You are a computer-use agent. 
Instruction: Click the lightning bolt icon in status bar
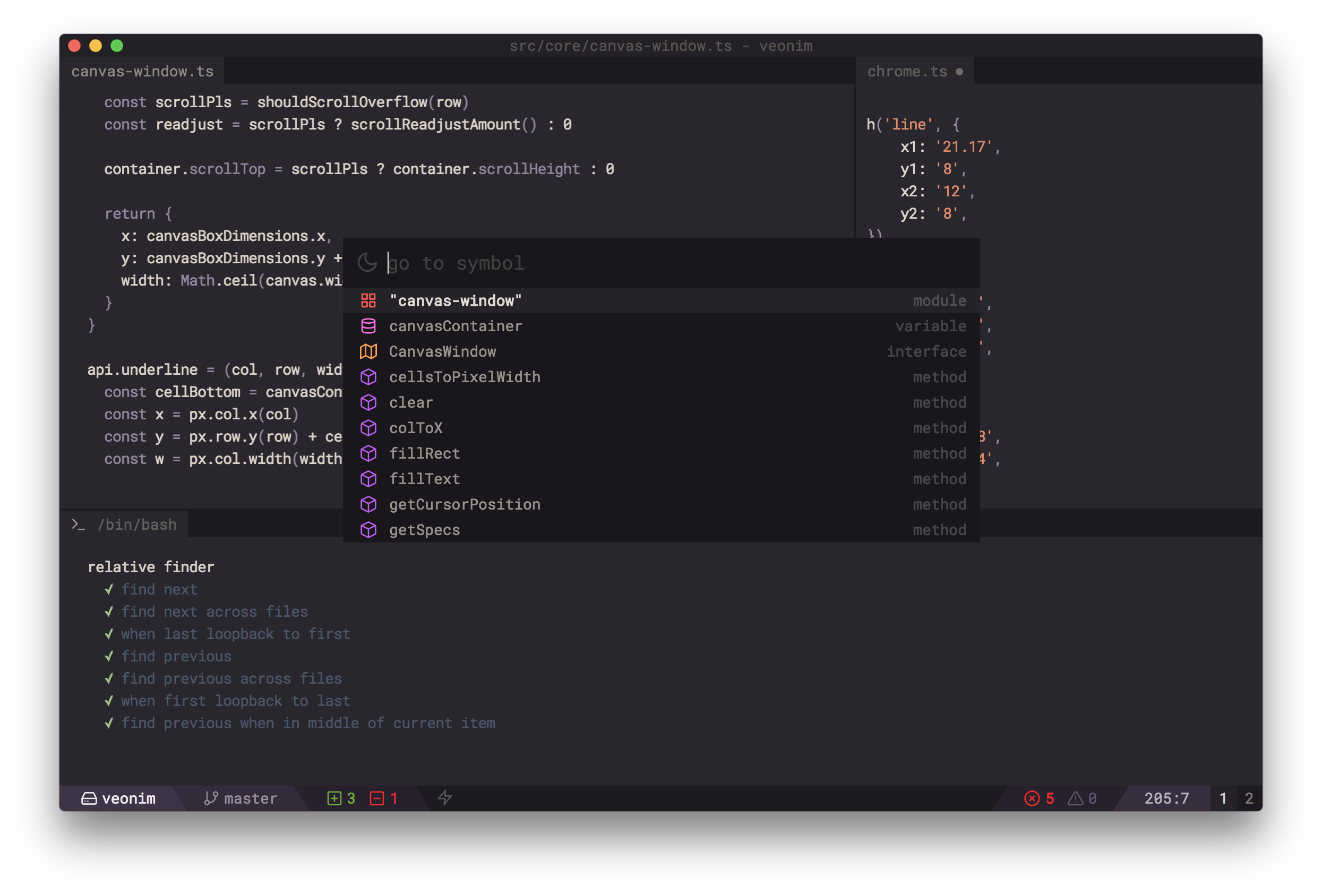coord(445,798)
